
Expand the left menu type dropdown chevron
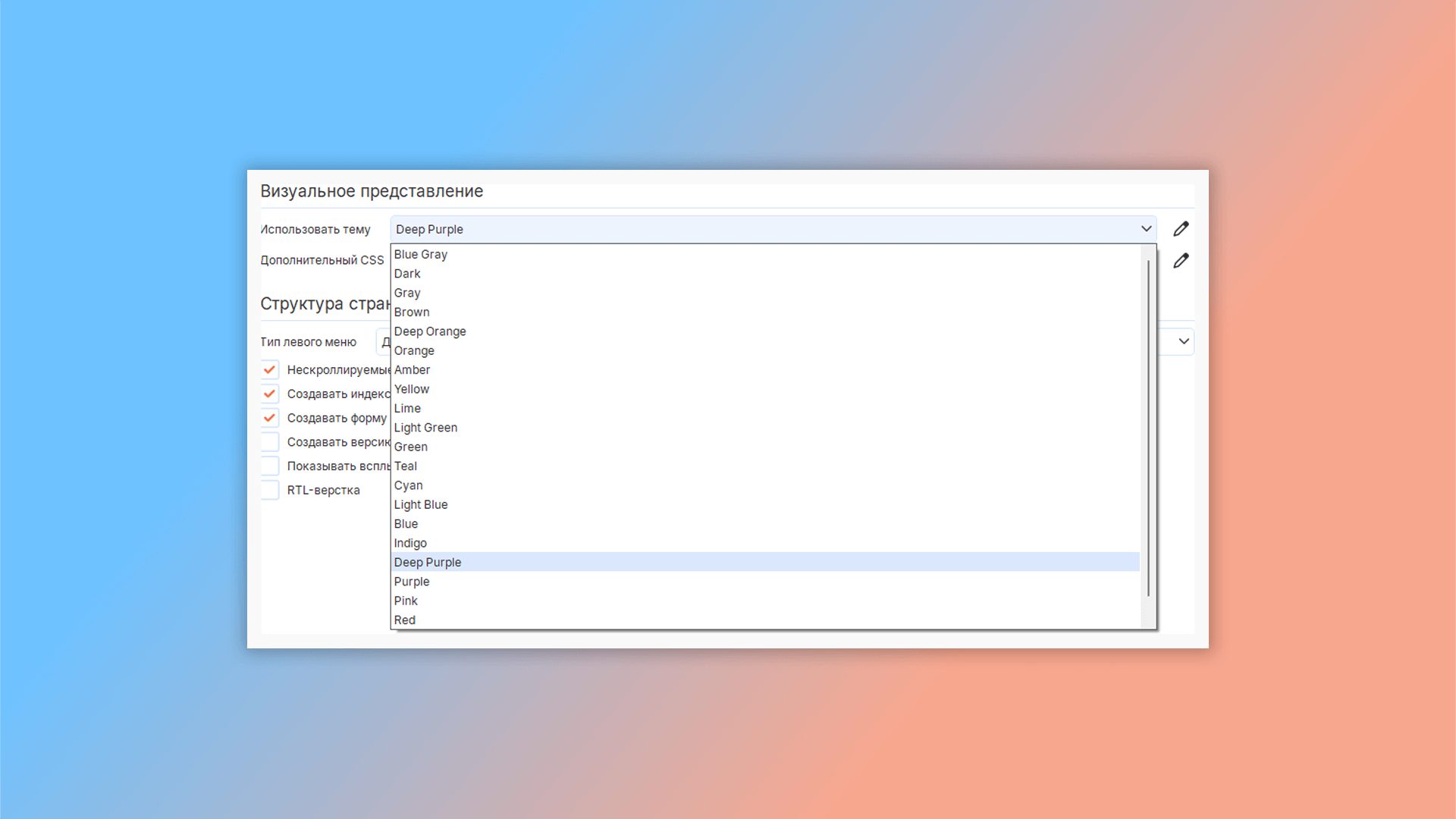(1183, 342)
